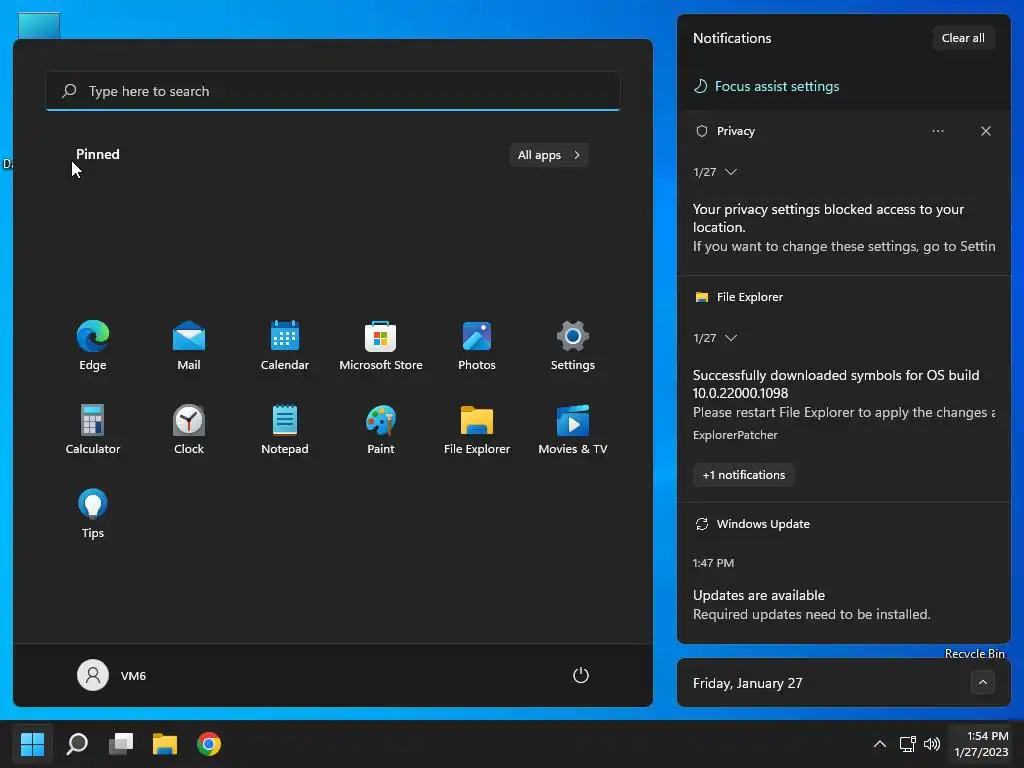Open the privacy settings blocked location message

click(844, 227)
